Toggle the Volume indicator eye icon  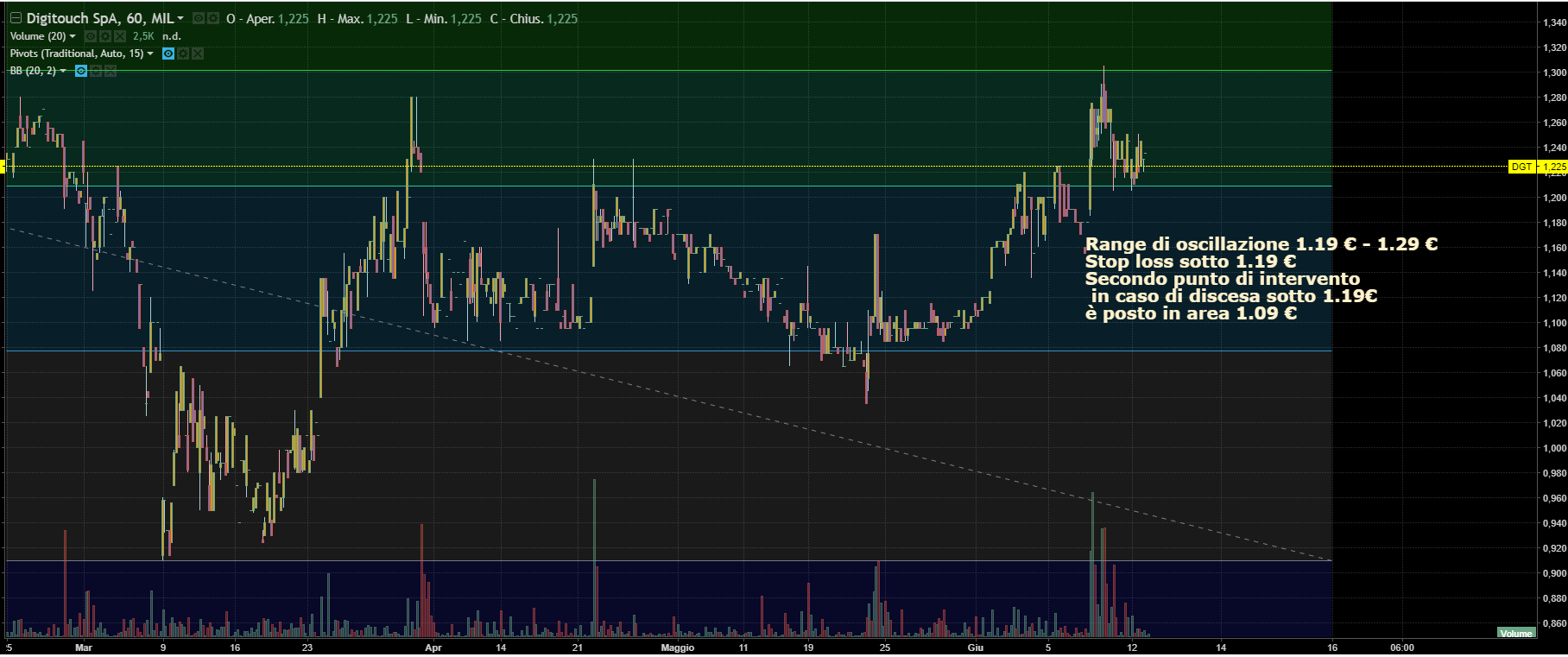tap(91, 36)
